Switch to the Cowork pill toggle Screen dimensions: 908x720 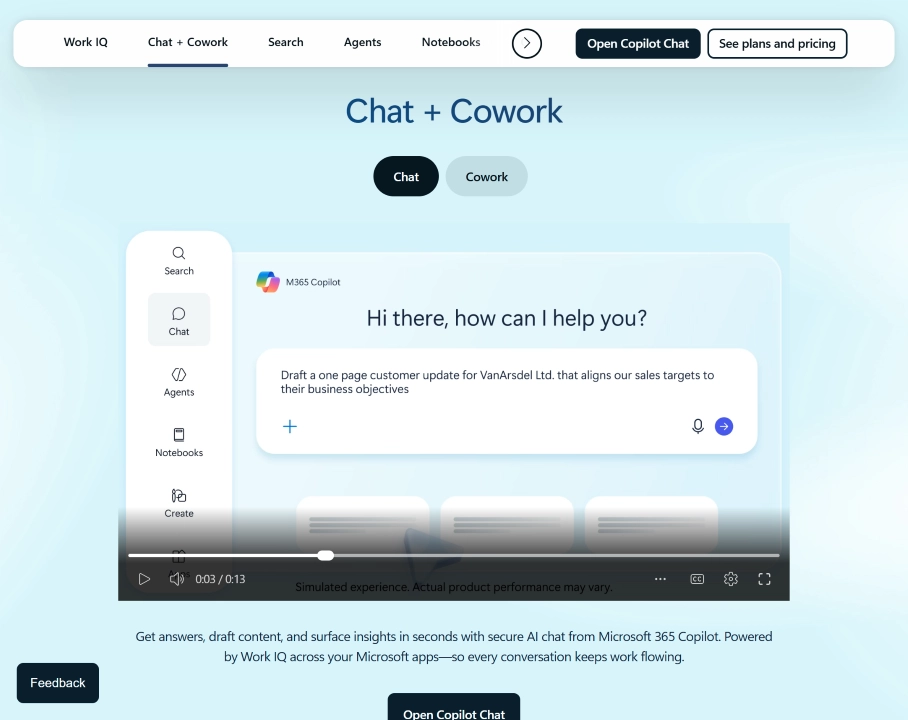click(486, 176)
